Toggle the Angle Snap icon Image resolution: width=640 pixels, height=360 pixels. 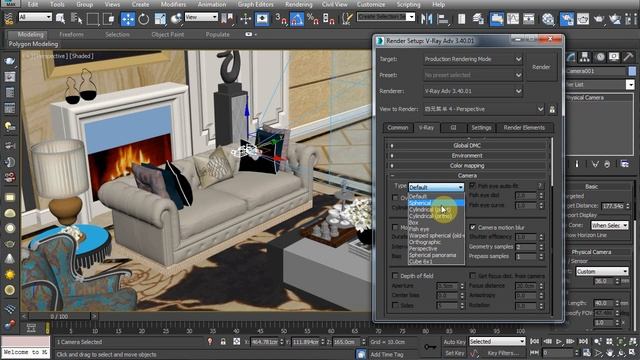click(x=297, y=19)
